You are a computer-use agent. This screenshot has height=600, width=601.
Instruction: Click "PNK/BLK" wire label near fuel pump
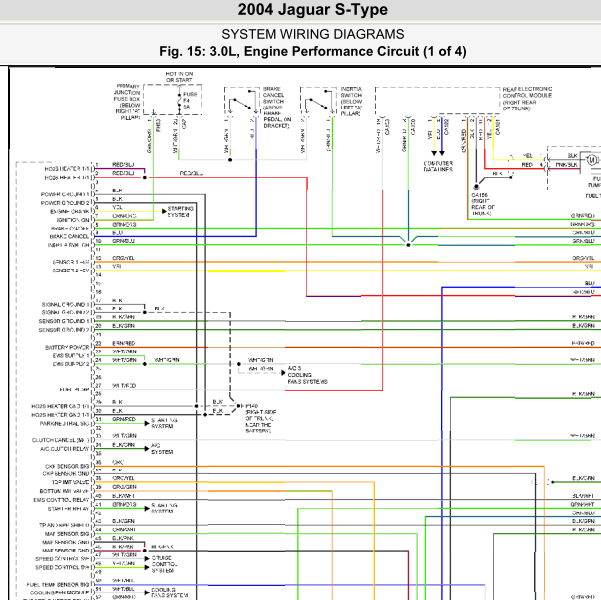[x=567, y=164]
